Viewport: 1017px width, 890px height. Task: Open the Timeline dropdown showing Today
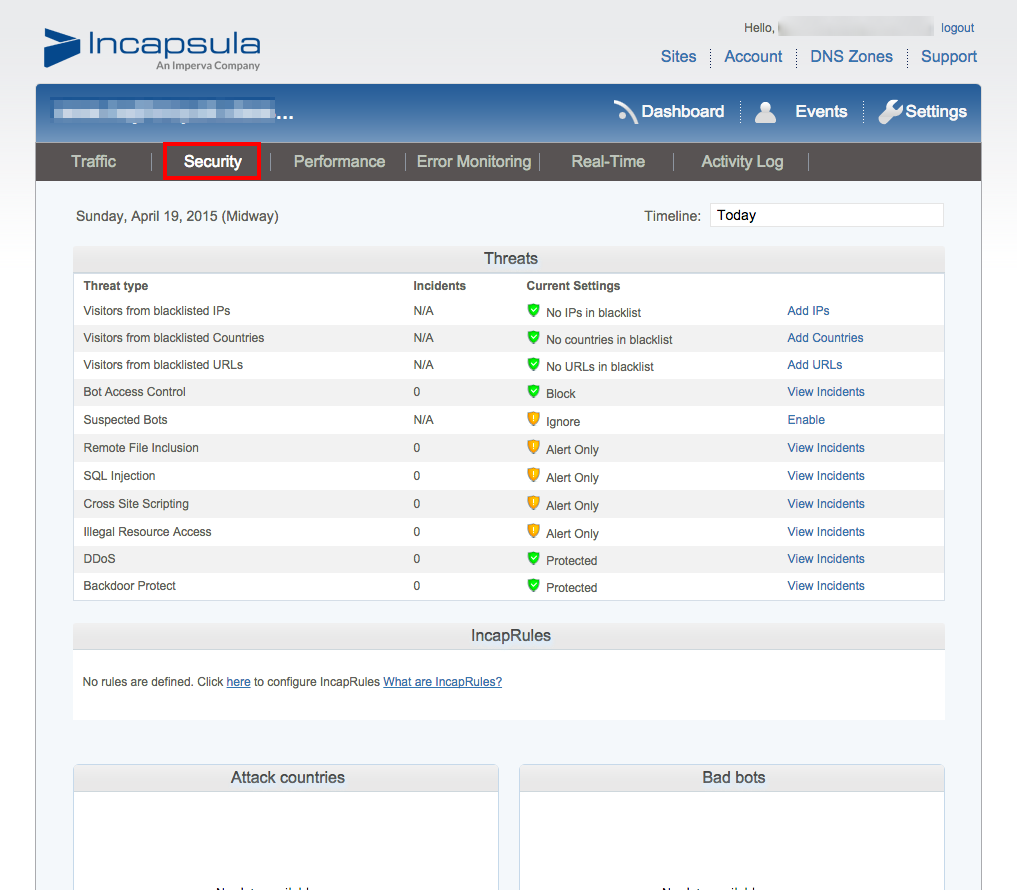[826, 215]
